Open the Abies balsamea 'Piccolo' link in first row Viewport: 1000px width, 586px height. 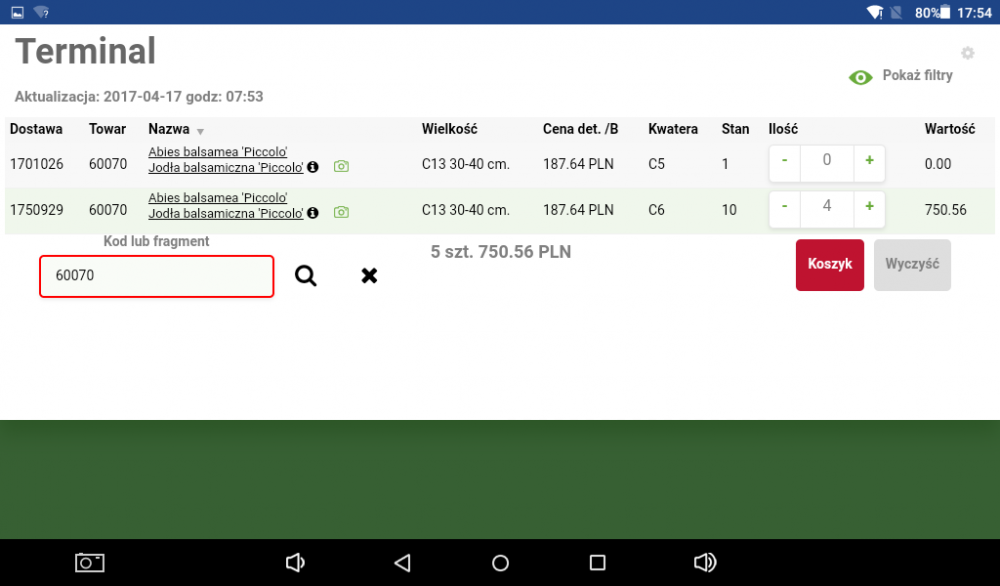(x=218, y=152)
